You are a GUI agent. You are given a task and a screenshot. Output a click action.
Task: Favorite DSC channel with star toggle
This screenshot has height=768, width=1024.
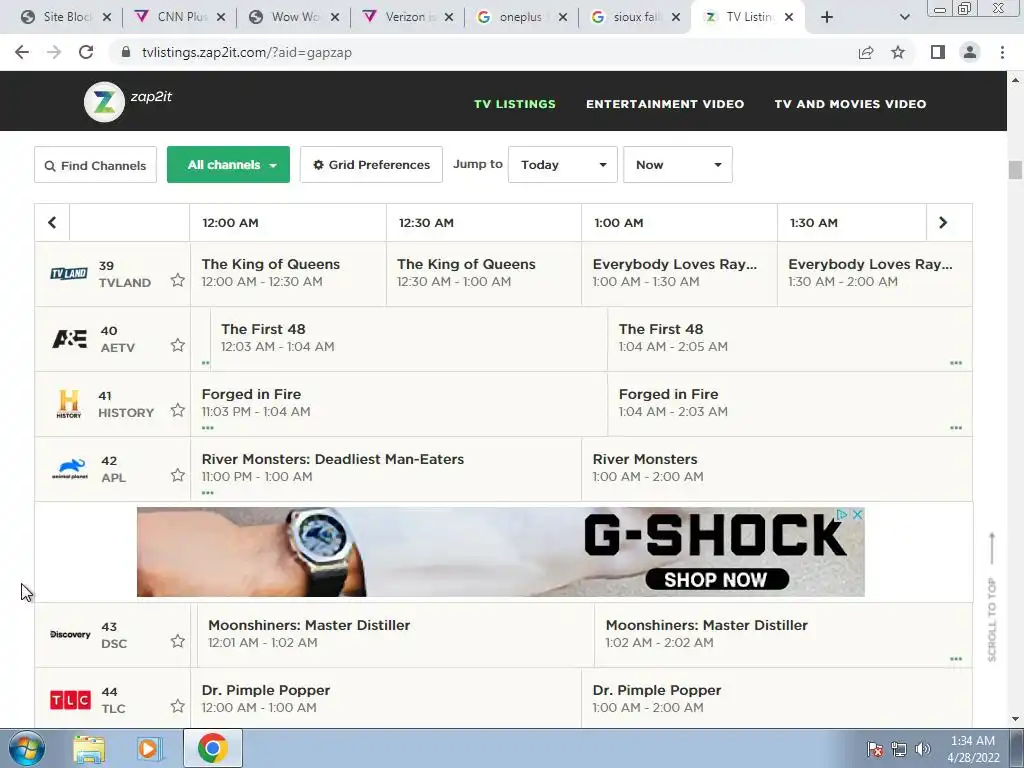click(178, 641)
